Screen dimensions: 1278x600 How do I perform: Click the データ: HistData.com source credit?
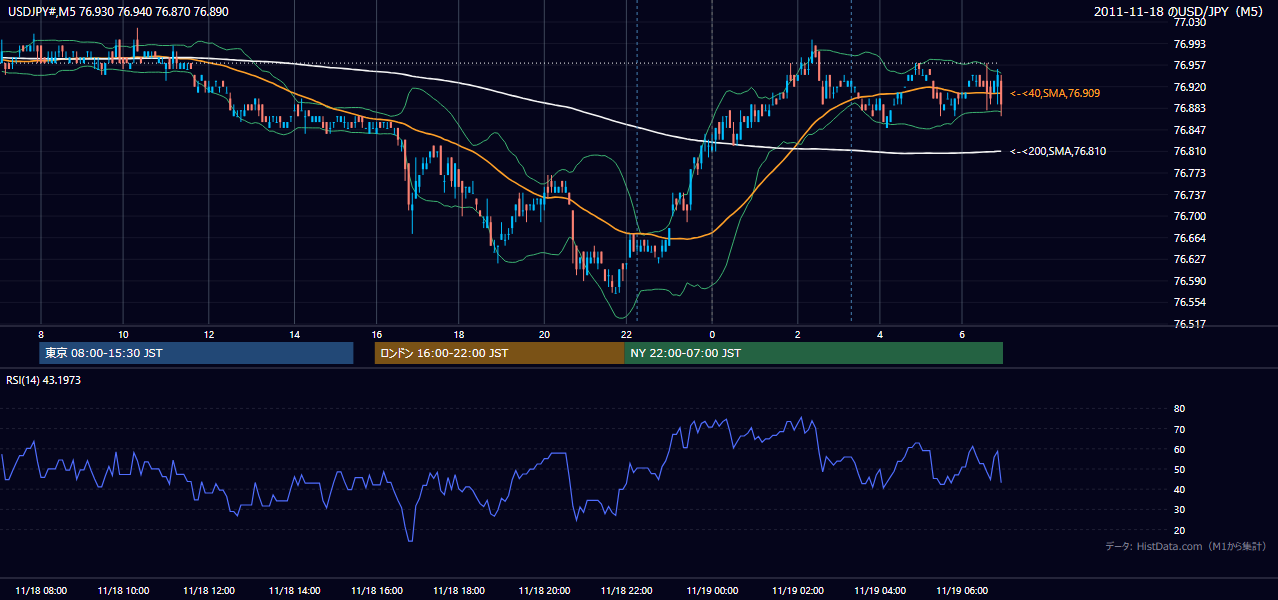pos(1185,546)
